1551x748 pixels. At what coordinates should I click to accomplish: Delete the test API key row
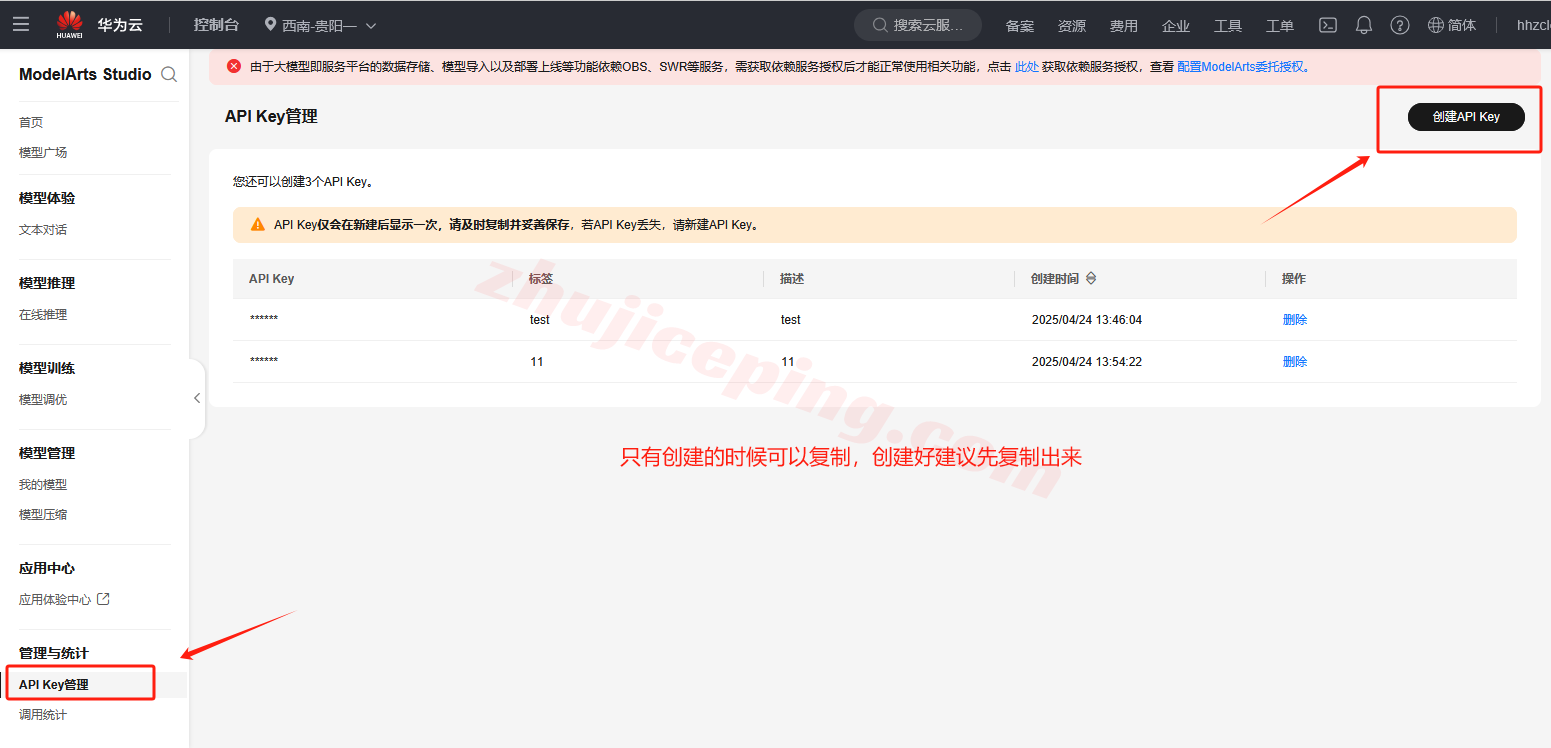pos(1295,320)
